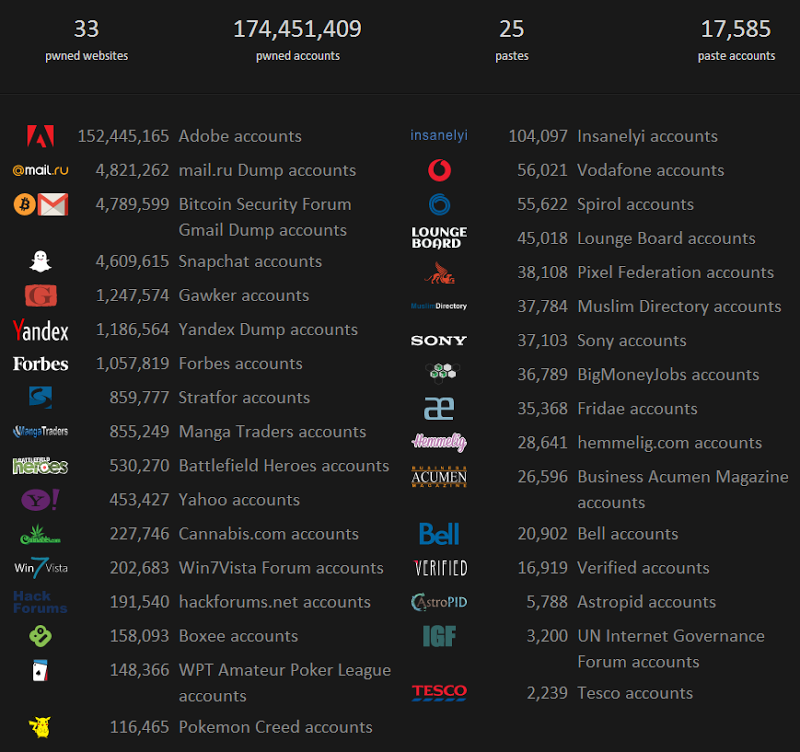The width and height of the screenshot is (800, 752).
Task: Click the Yandex logo
Action: click(x=40, y=330)
